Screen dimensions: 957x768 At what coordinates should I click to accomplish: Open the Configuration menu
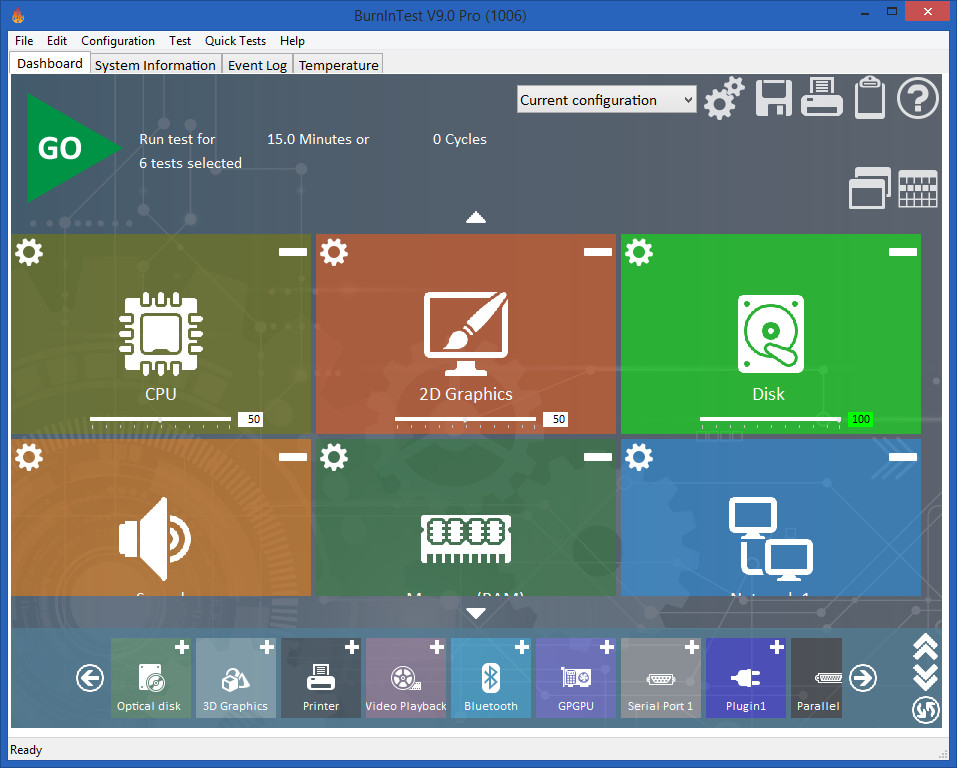[118, 41]
